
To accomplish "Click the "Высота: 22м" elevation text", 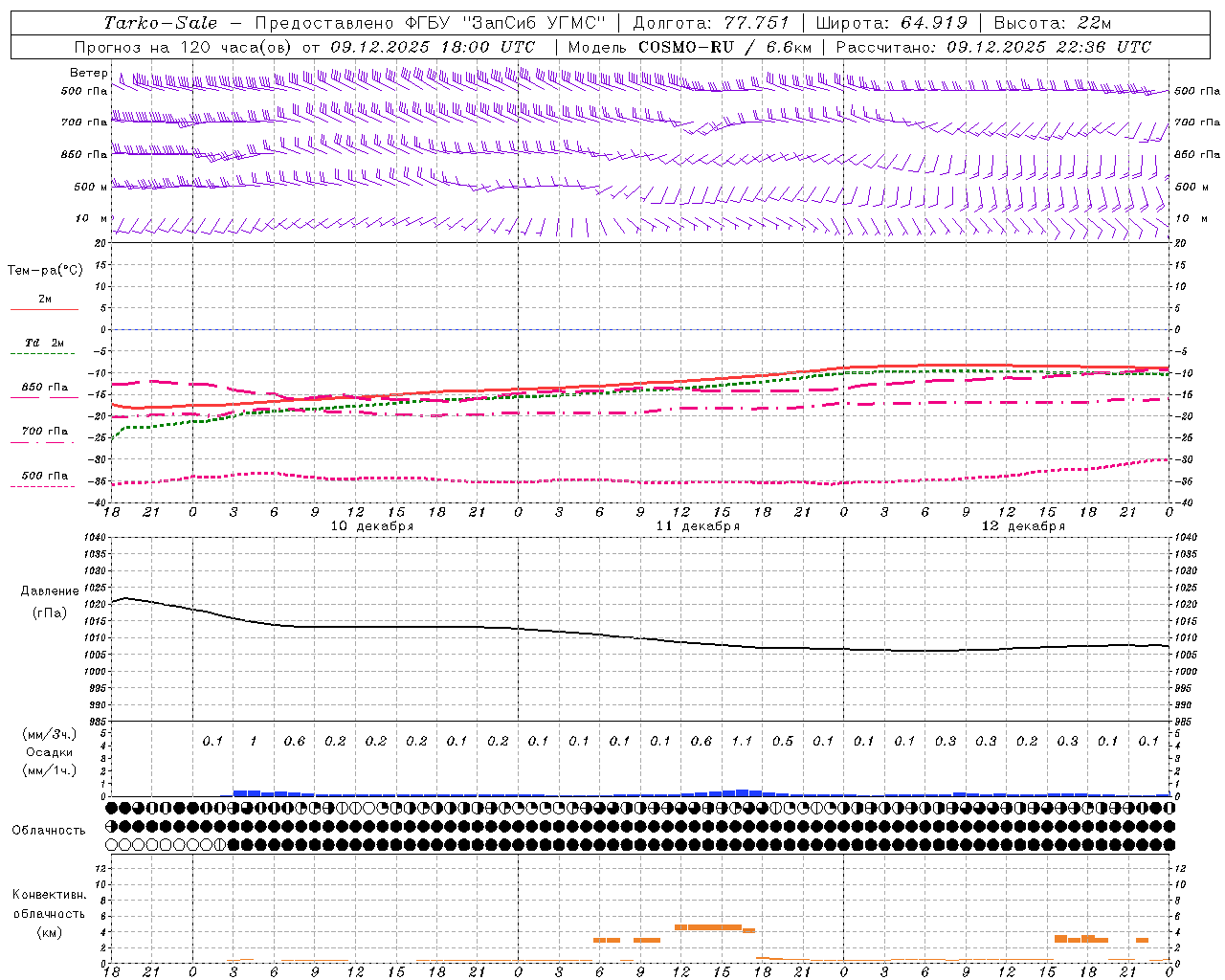I will point(1053,23).
